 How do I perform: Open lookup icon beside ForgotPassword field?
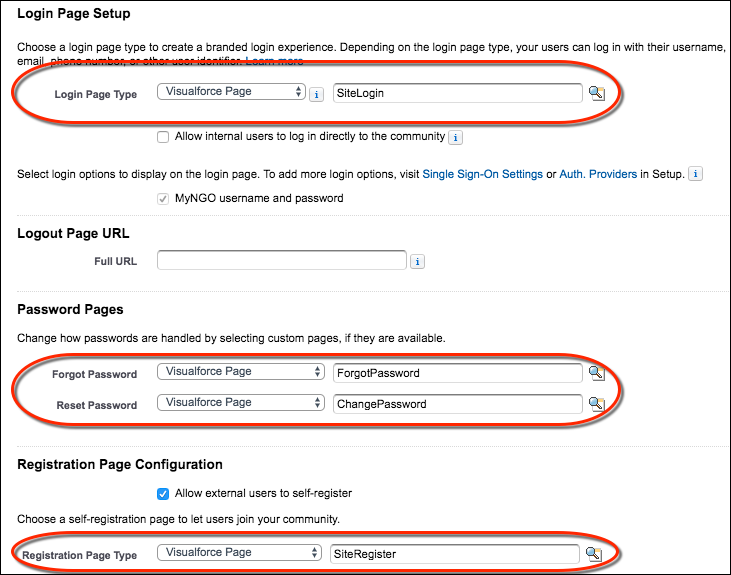pyautogui.click(x=596, y=373)
